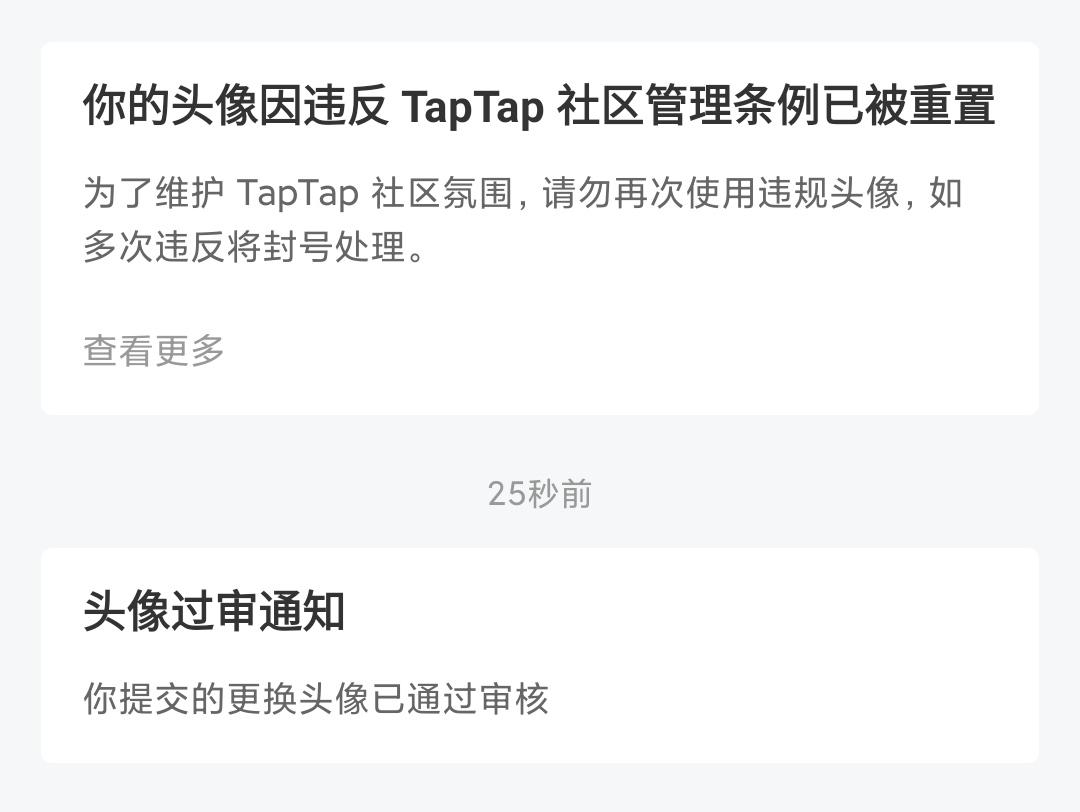Tap the 你的头像 words starting the first title

tap(170, 105)
